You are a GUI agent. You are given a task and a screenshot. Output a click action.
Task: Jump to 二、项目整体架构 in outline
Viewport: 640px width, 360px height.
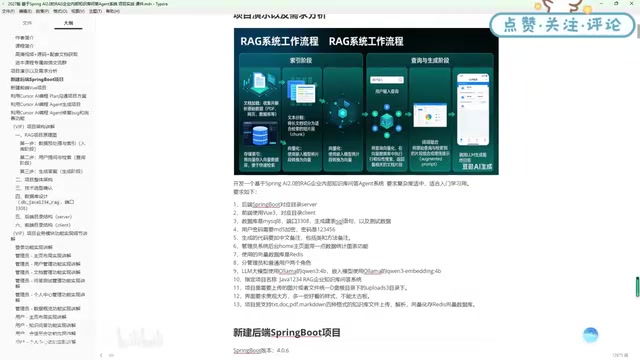(34, 180)
